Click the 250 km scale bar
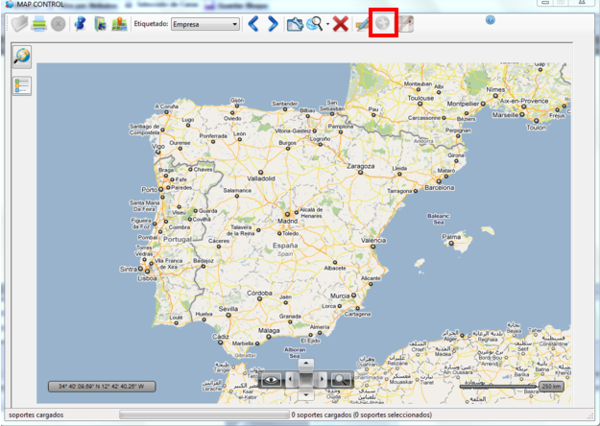This screenshot has height=426, width=600. pos(551,385)
